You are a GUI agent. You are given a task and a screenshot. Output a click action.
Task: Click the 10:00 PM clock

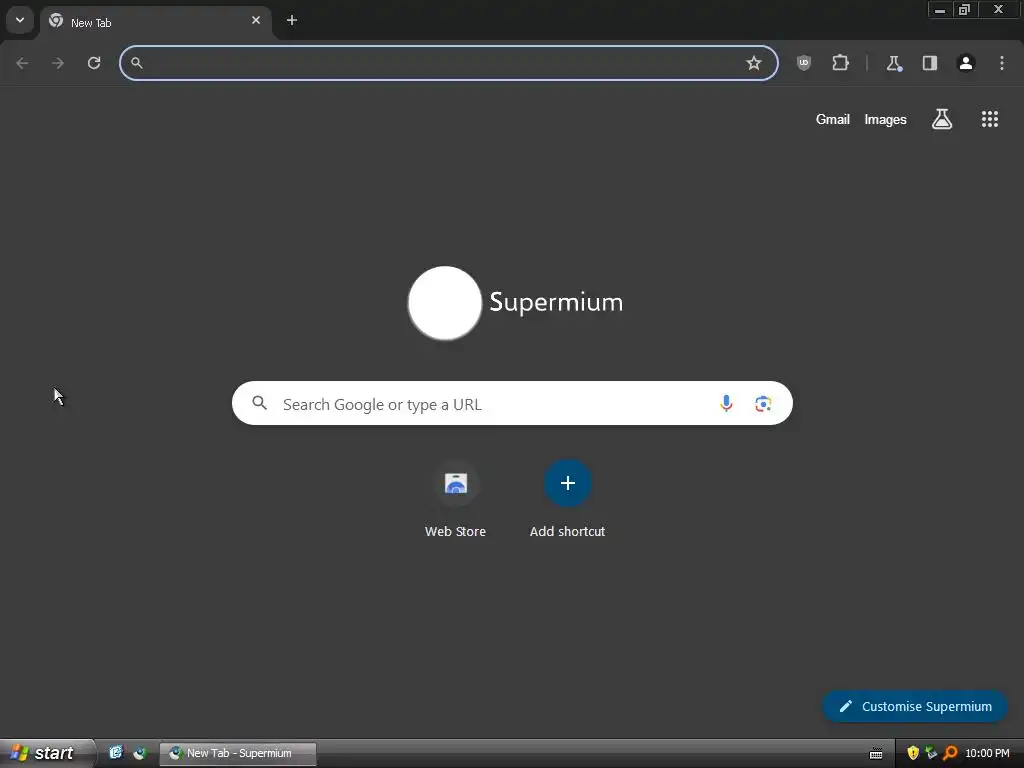click(987, 754)
